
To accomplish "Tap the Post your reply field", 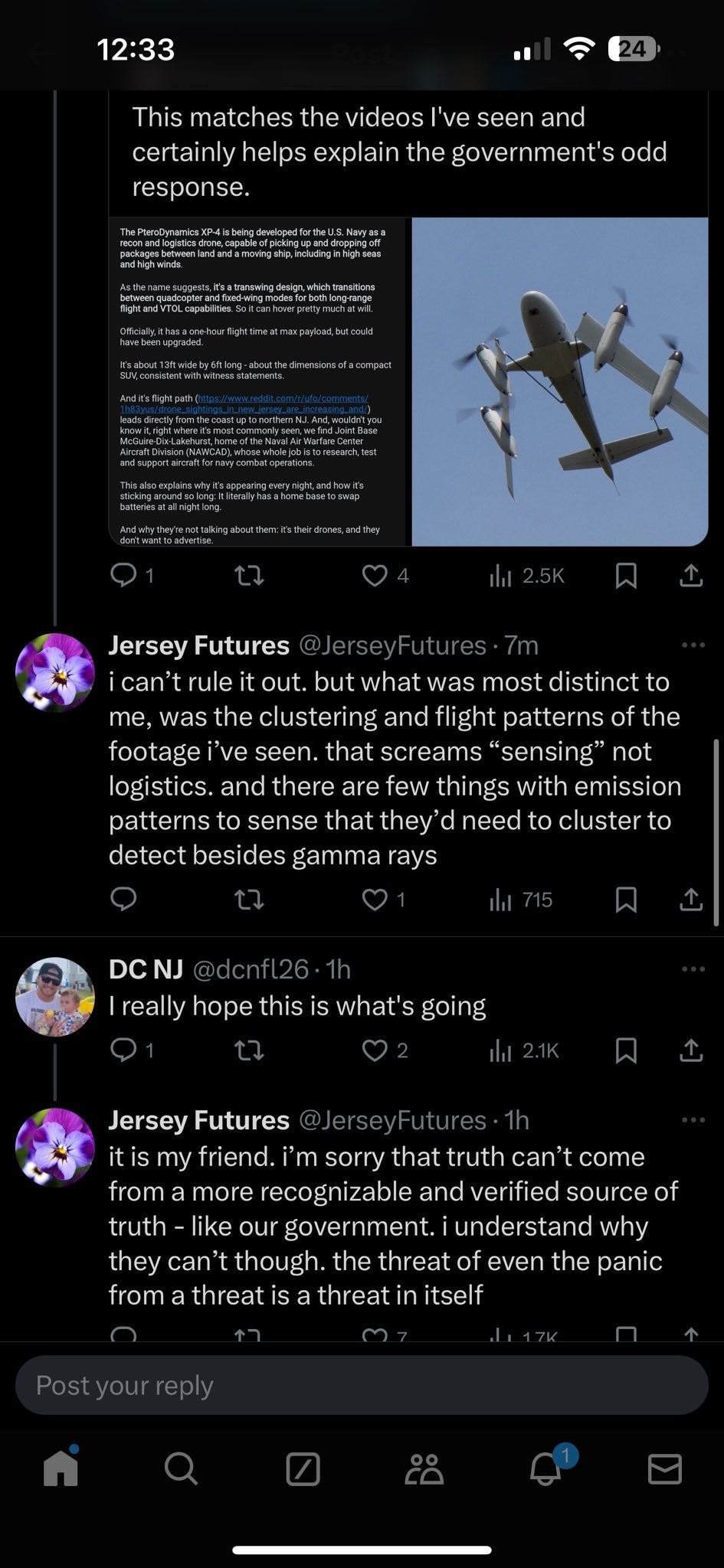I will click(x=362, y=1385).
